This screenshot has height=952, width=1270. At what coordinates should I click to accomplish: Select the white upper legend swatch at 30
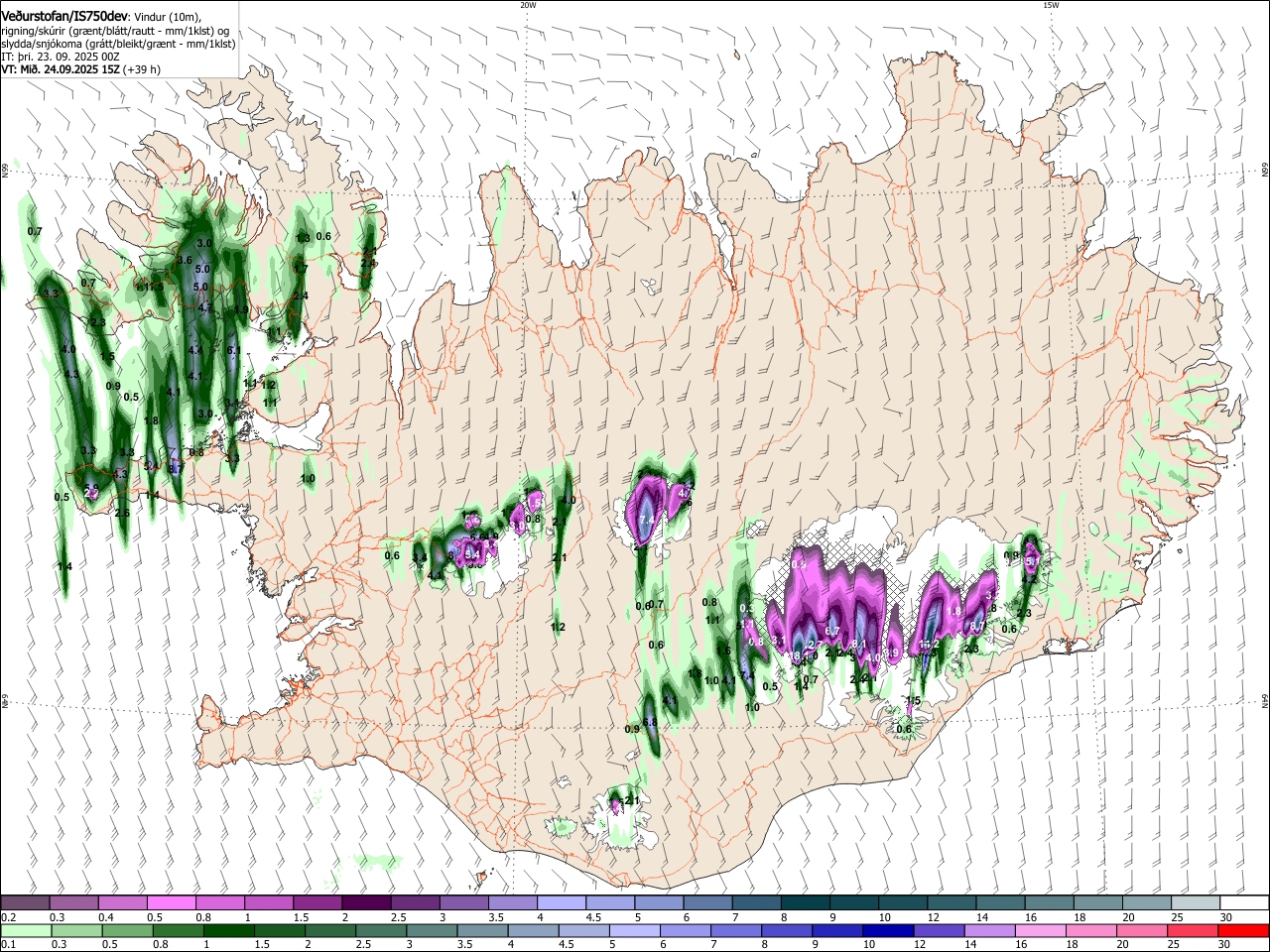point(1243,902)
